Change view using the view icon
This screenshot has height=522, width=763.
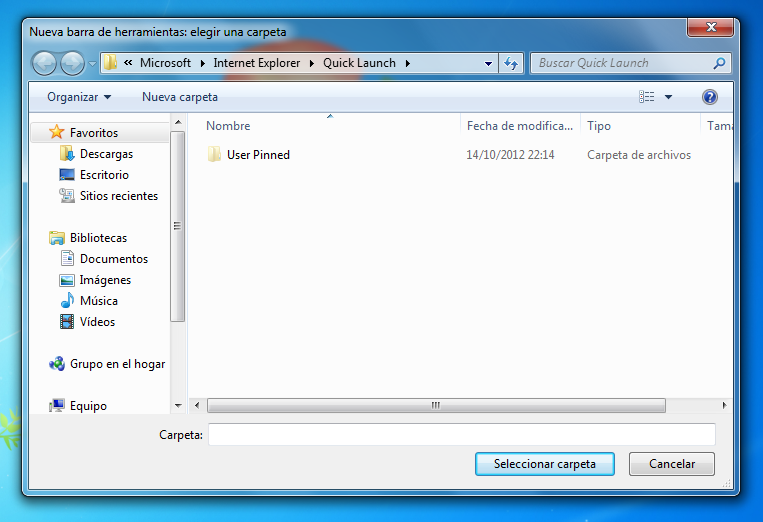point(646,97)
